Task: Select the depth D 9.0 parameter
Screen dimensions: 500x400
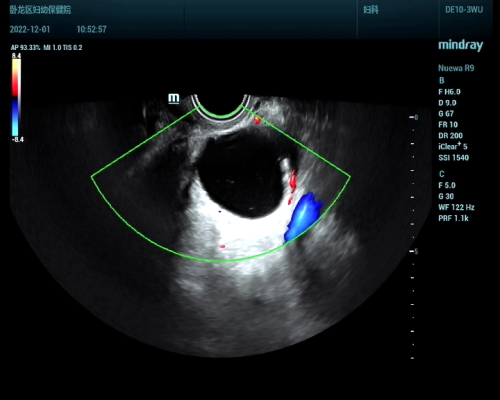Action: (x=447, y=103)
